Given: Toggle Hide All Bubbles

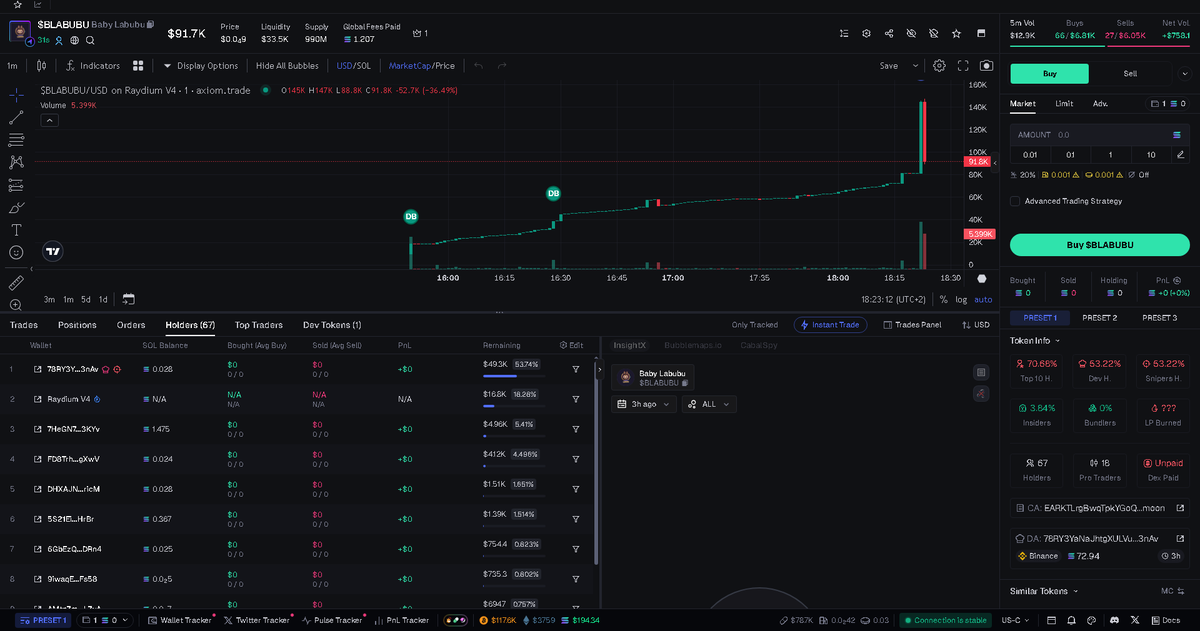Looking at the screenshot, I should (287, 66).
